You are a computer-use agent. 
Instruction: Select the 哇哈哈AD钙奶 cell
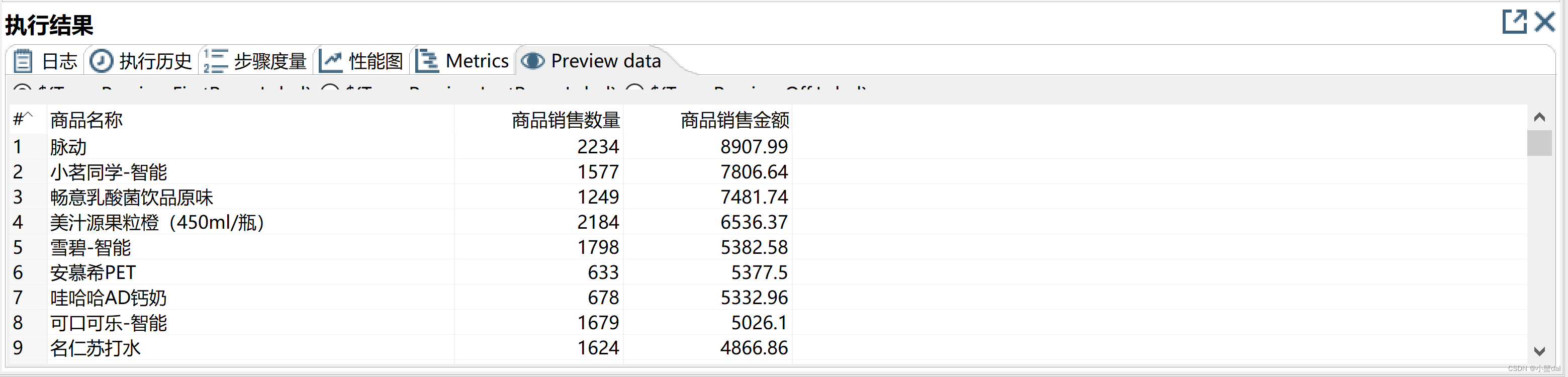(109, 297)
